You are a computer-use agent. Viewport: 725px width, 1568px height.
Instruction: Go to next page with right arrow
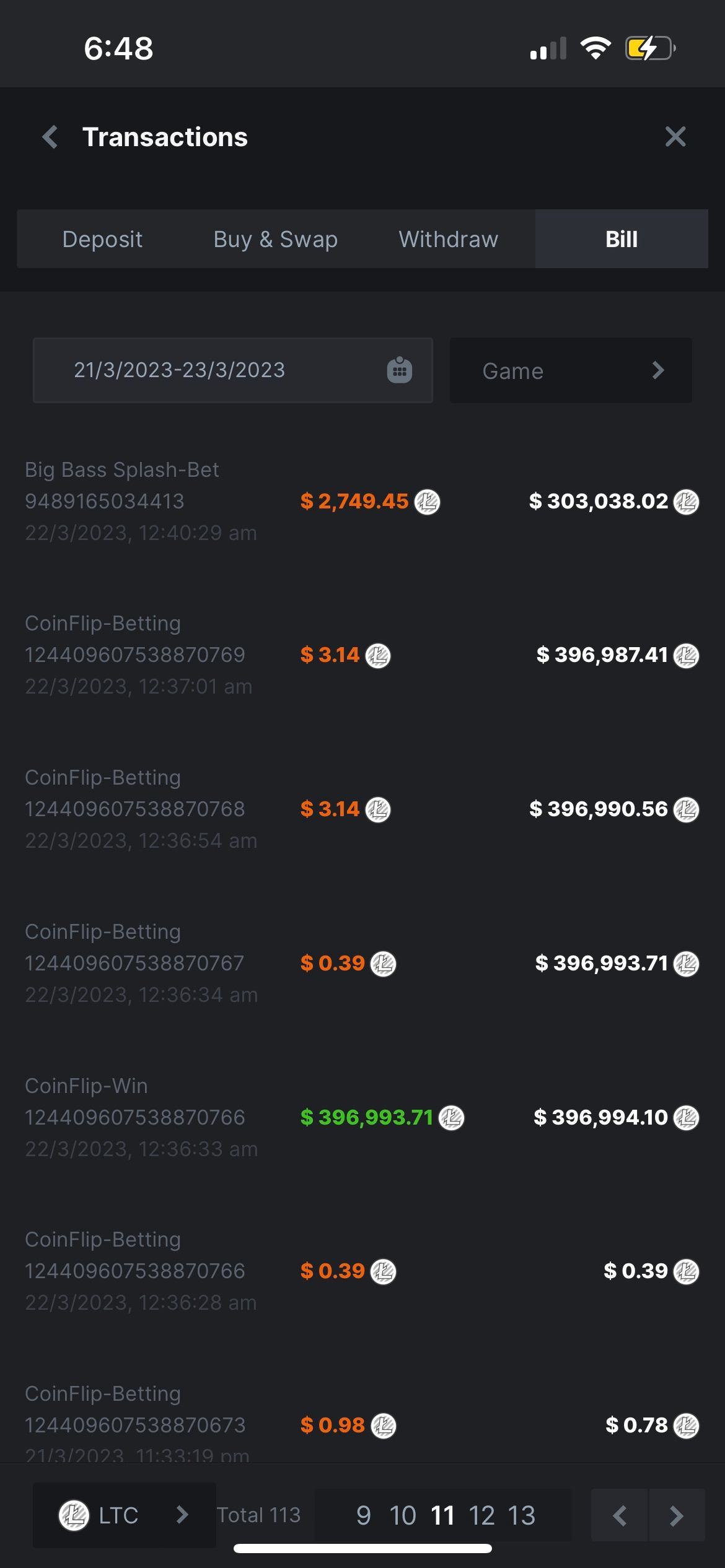point(677,1515)
